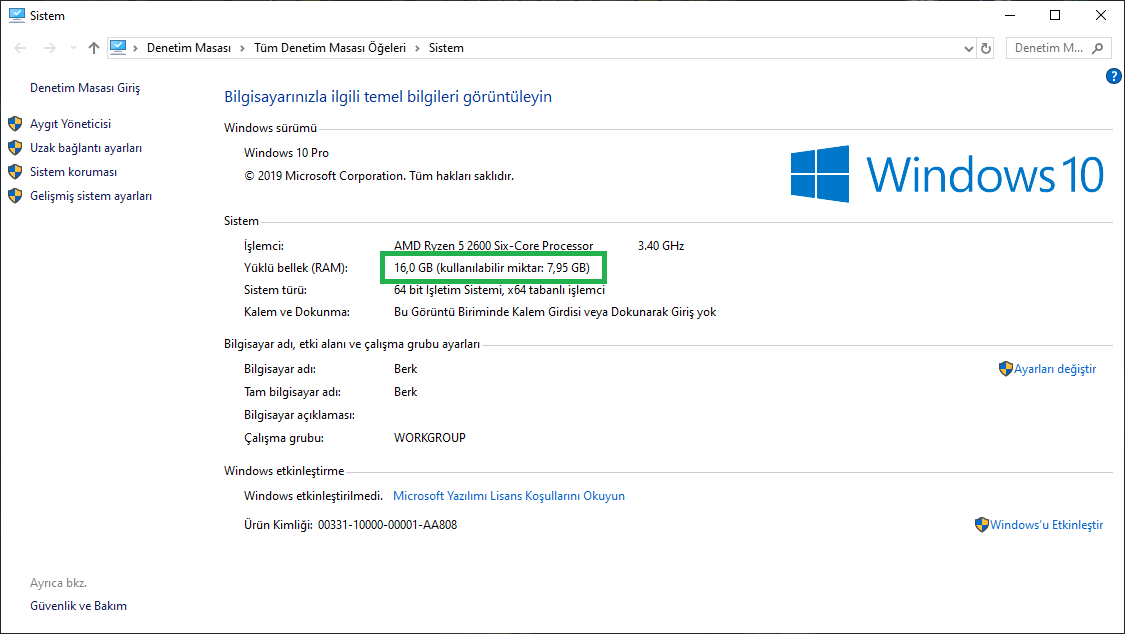This screenshot has width=1125, height=634.
Task: Go up one level with Up arrow
Action: point(94,48)
